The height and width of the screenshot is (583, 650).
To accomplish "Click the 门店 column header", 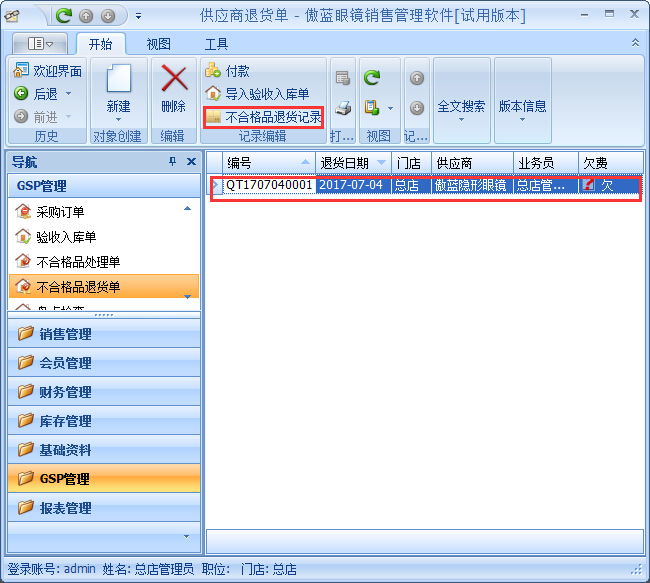I will pos(411,163).
